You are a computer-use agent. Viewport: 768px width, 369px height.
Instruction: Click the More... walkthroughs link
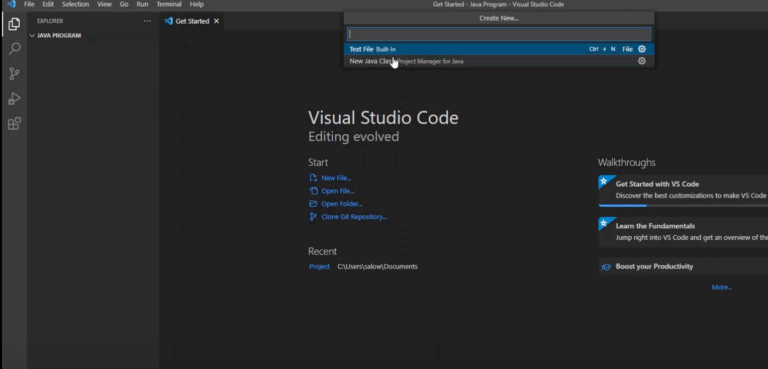click(721, 287)
